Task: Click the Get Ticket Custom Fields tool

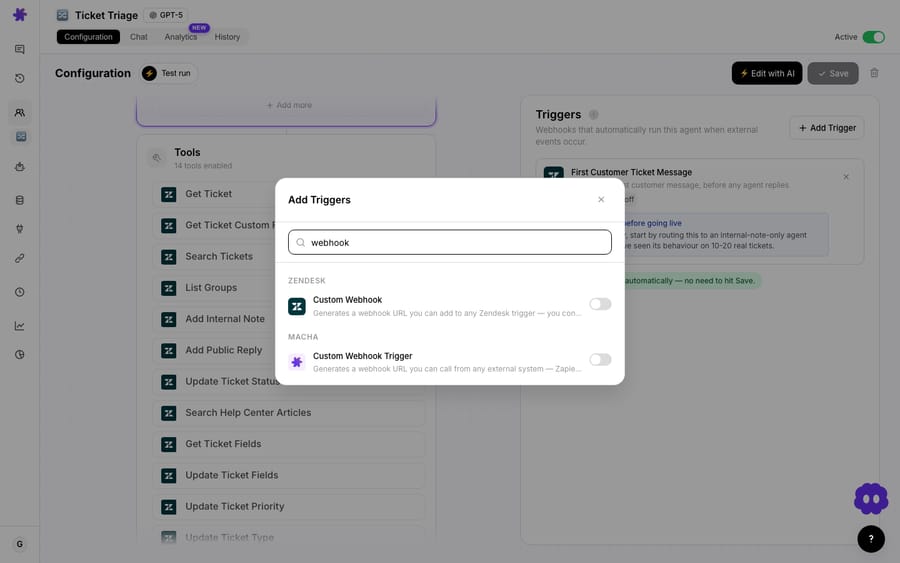Action: pos(215,226)
